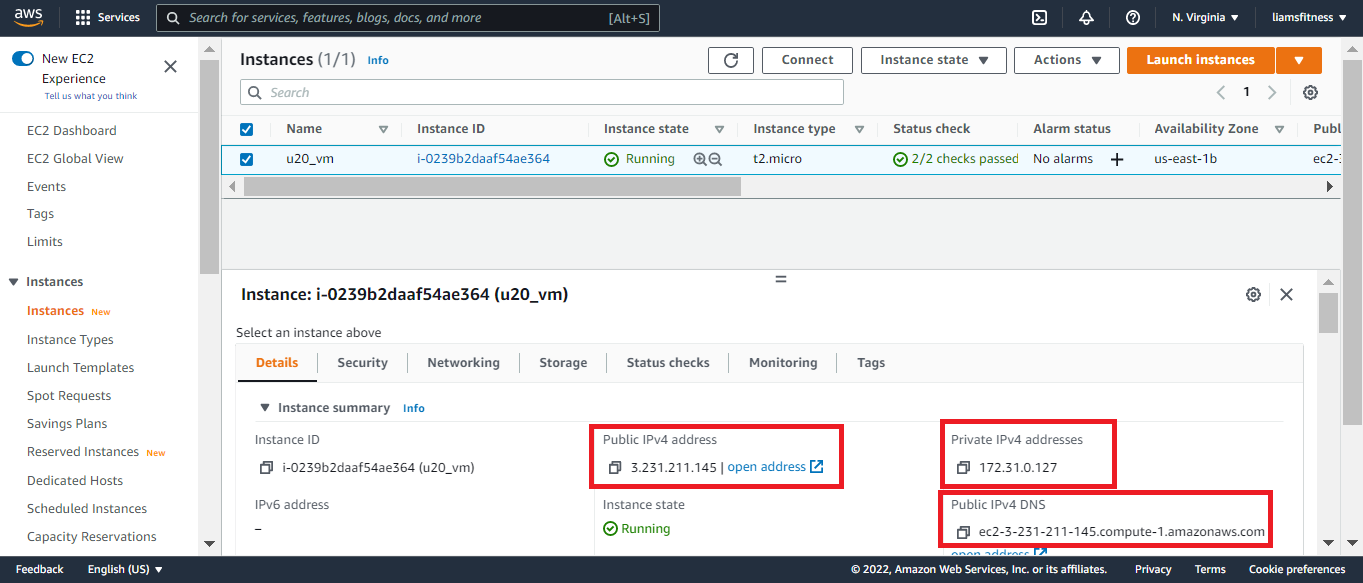Open the help question mark icon
This screenshot has width=1363, height=583.
coord(1132,18)
